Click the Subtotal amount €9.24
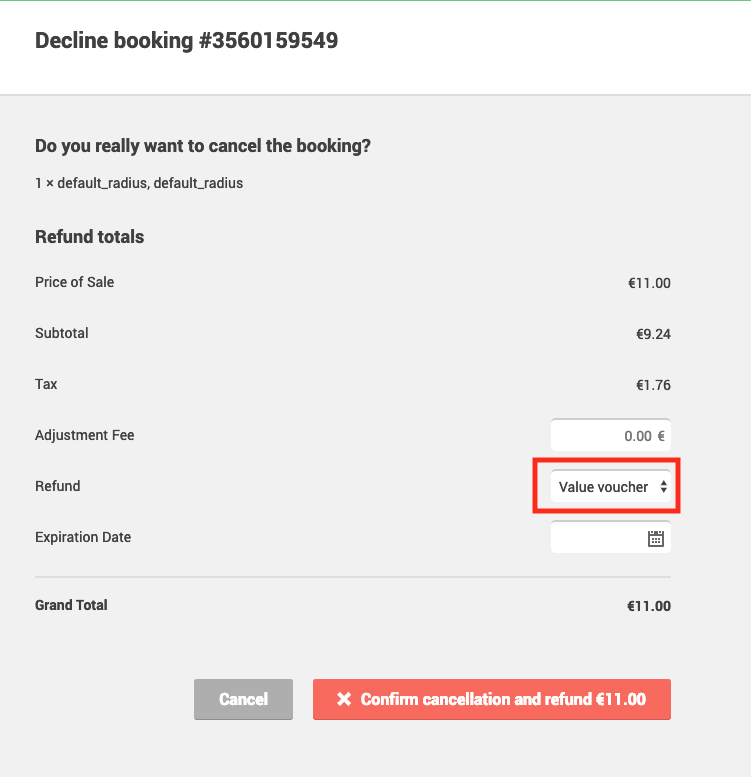Viewport: 751px width, 777px height. [x=653, y=334]
